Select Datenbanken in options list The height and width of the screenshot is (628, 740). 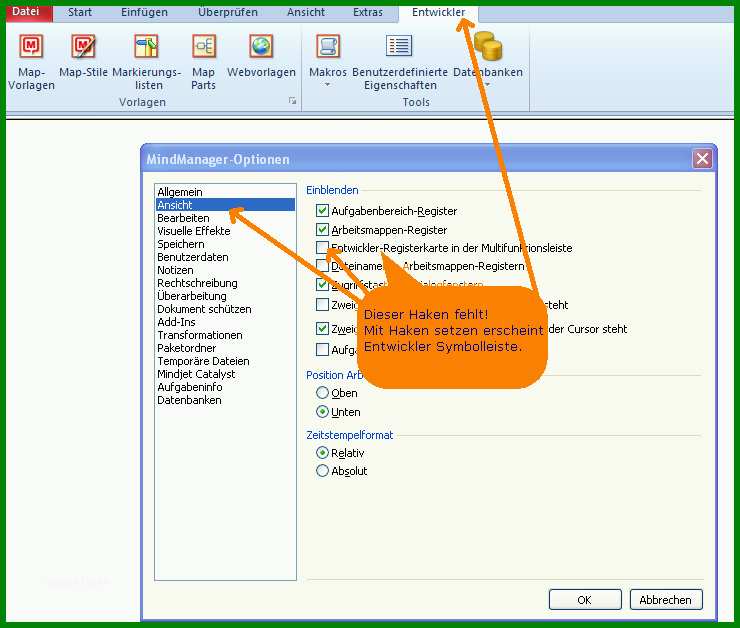(226, 400)
